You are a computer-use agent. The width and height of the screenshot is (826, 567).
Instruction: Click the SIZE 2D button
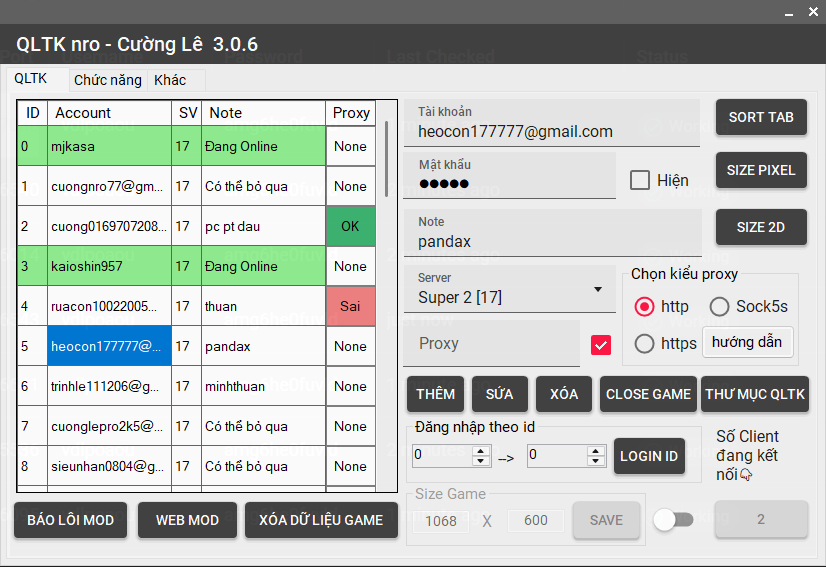[x=761, y=227]
